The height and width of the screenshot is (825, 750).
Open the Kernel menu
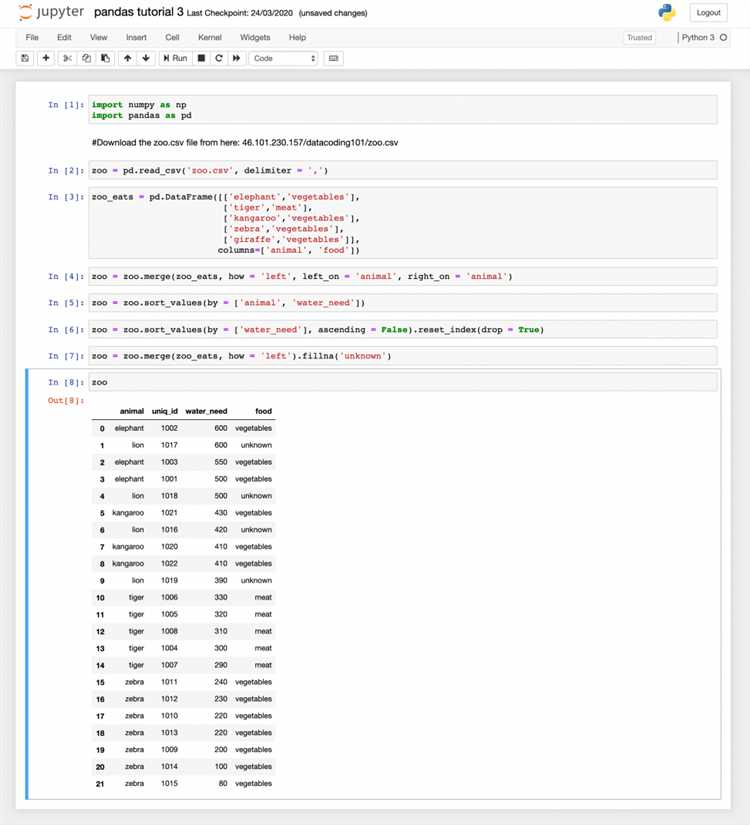coord(210,37)
